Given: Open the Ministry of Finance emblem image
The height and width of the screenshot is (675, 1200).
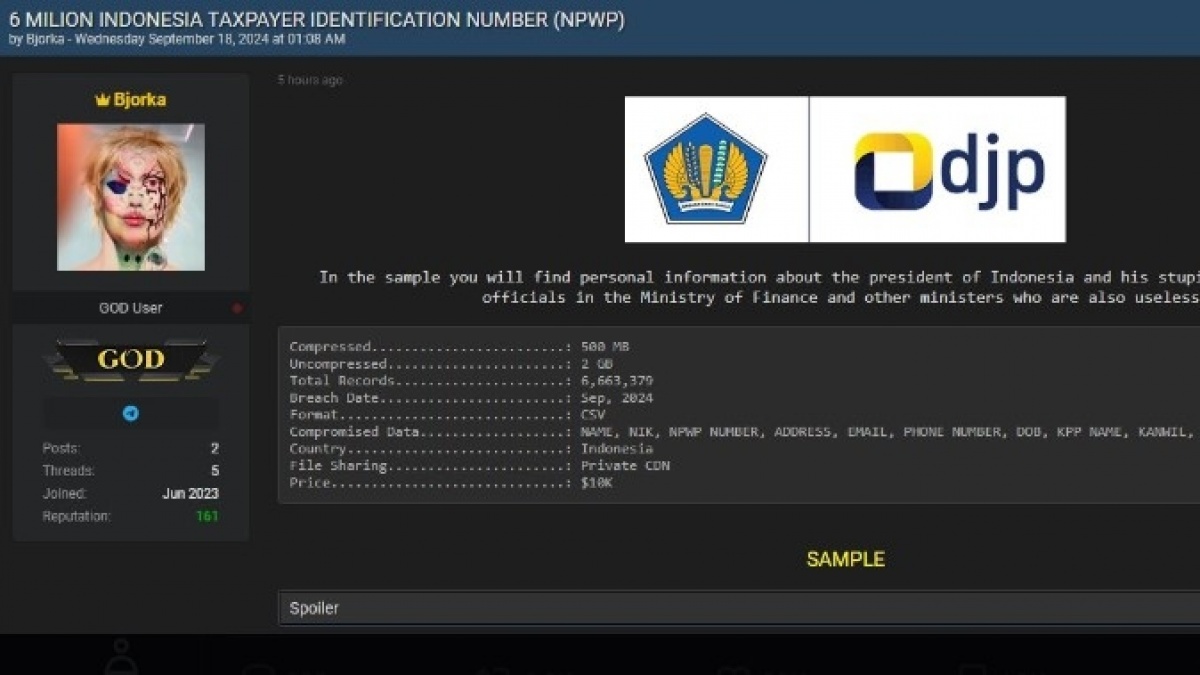Looking at the screenshot, I should pyautogui.click(x=705, y=169).
